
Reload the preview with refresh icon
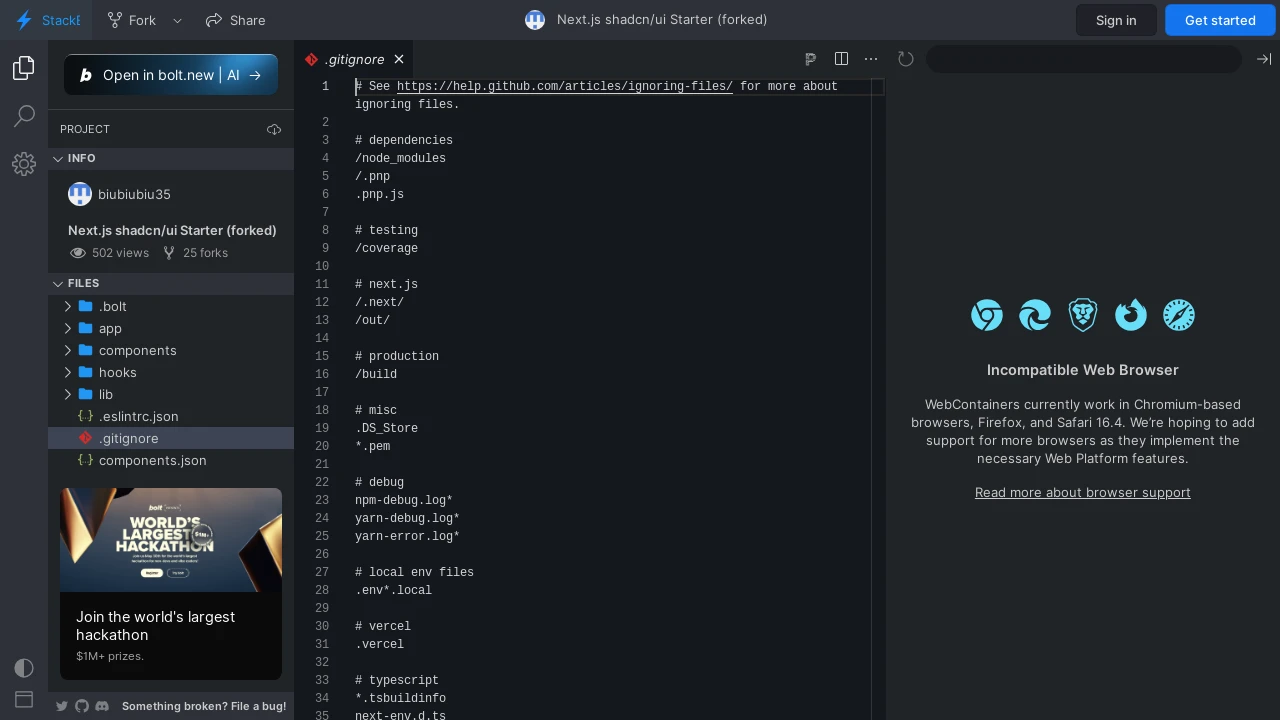point(906,59)
